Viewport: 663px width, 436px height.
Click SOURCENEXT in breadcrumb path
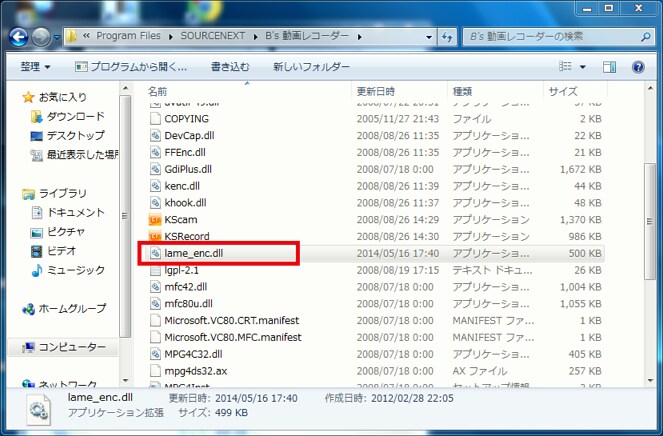(x=213, y=36)
